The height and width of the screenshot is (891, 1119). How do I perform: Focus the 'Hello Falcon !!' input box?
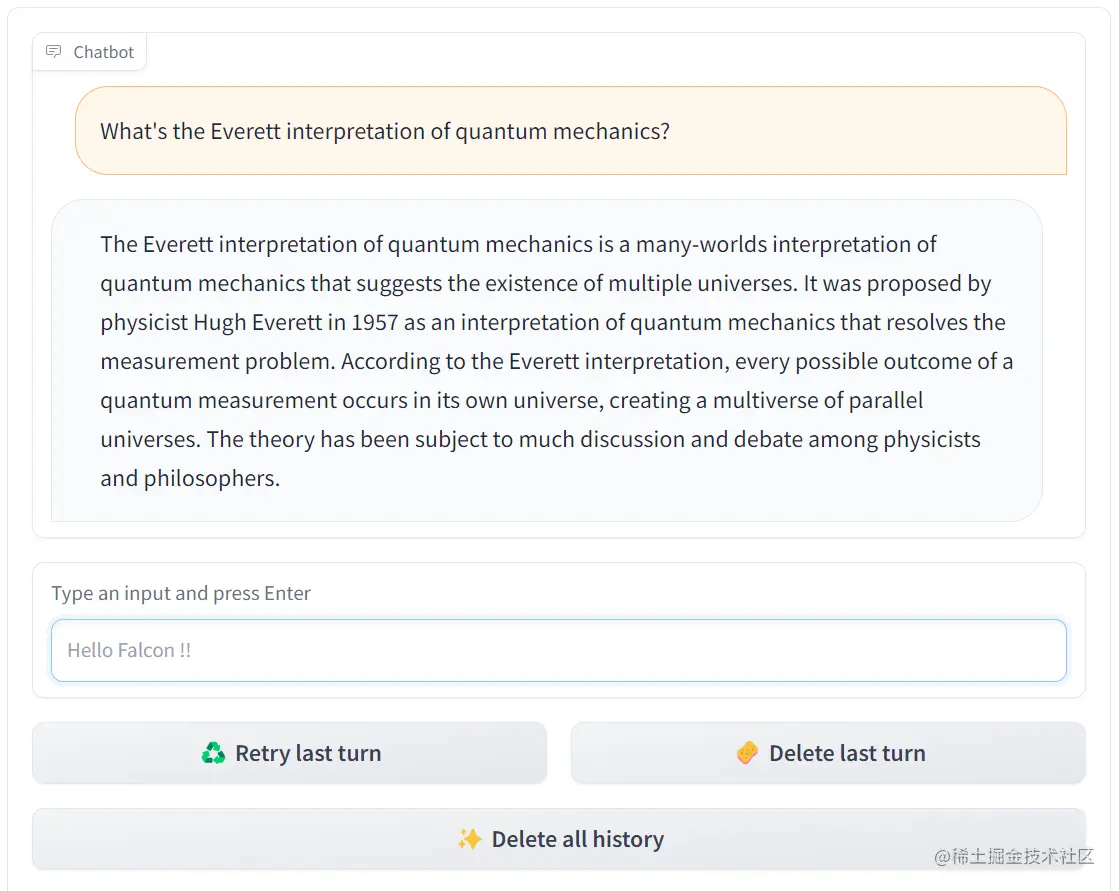click(x=558, y=651)
